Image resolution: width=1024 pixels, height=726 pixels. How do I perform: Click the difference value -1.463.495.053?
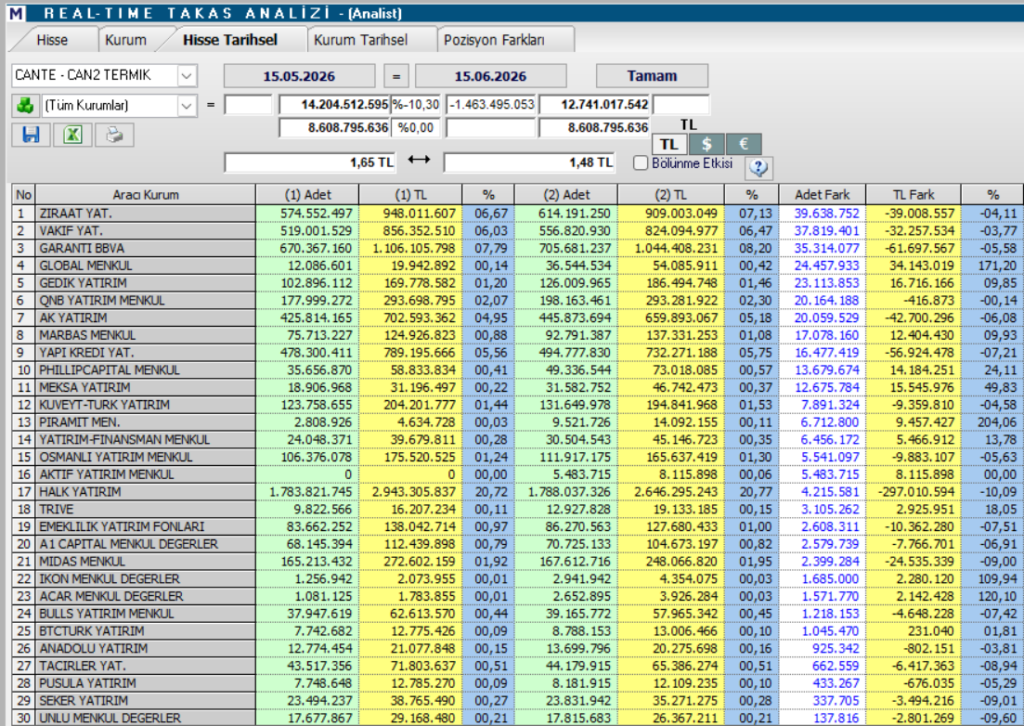[x=491, y=104]
